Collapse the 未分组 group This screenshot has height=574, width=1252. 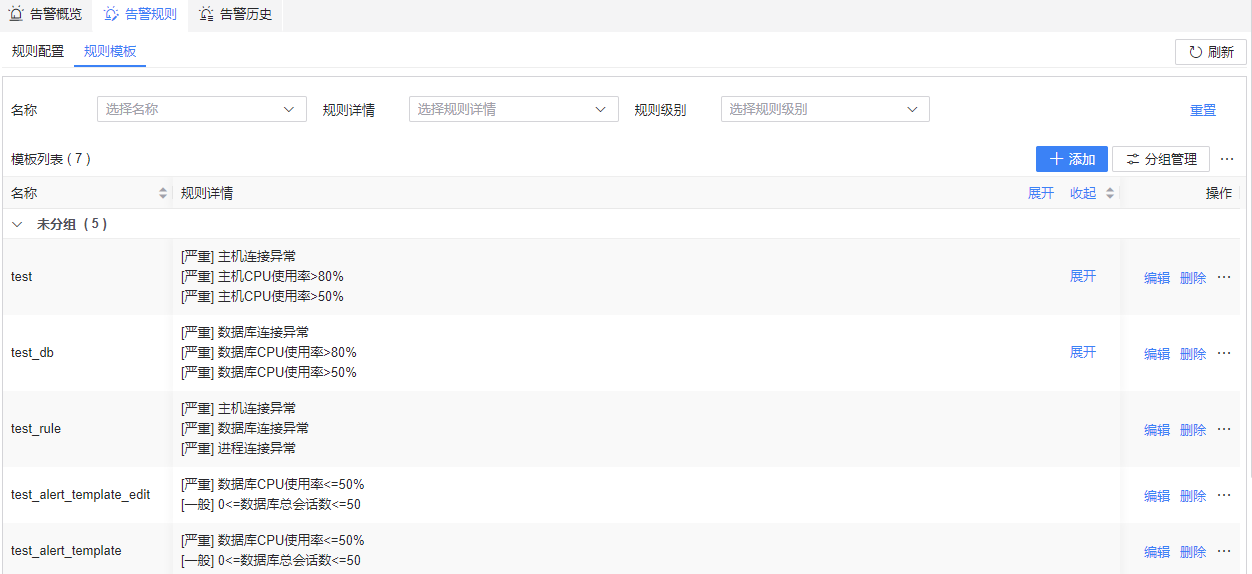pos(17,224)
